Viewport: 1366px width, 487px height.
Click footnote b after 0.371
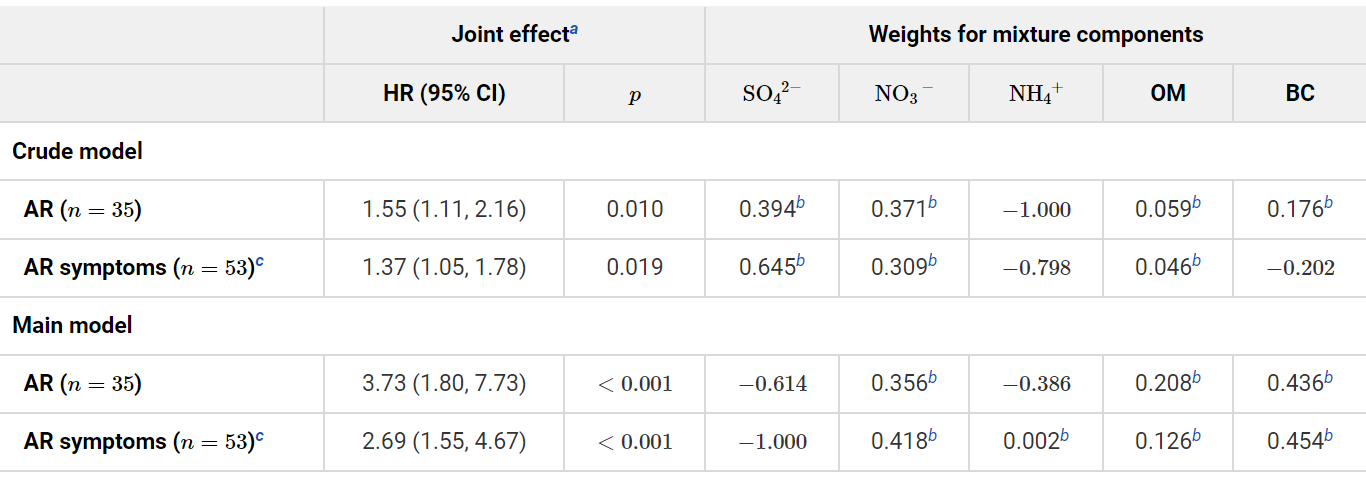pos(932,204)
